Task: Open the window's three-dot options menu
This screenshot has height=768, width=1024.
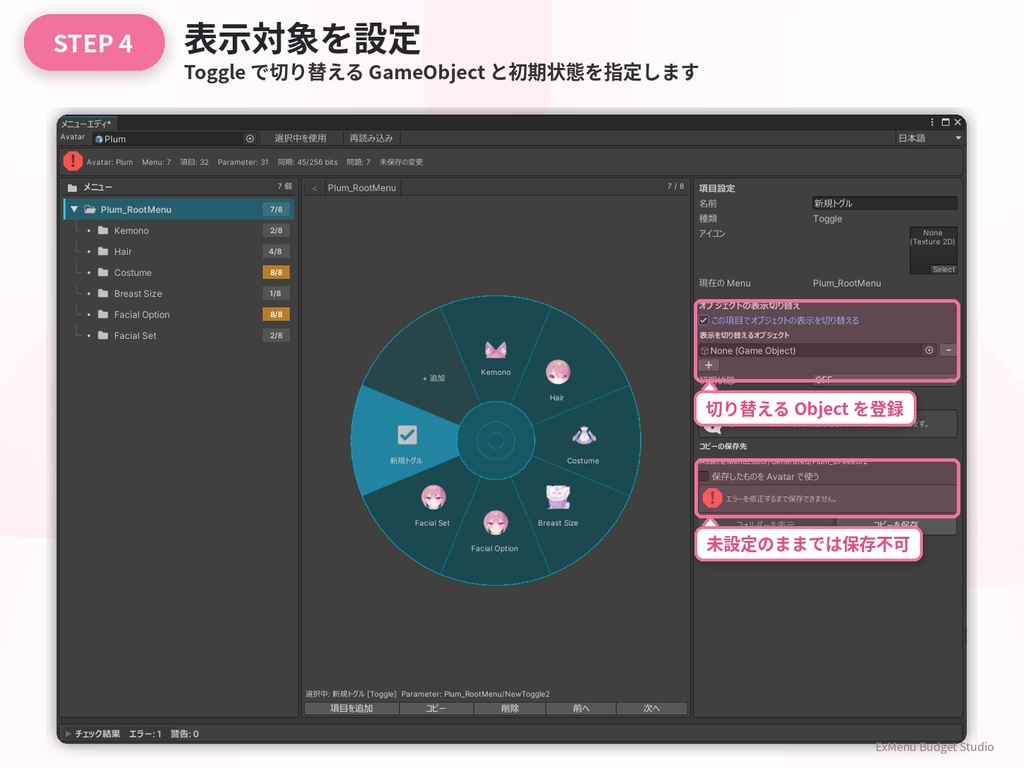Action: pos(932,122)
